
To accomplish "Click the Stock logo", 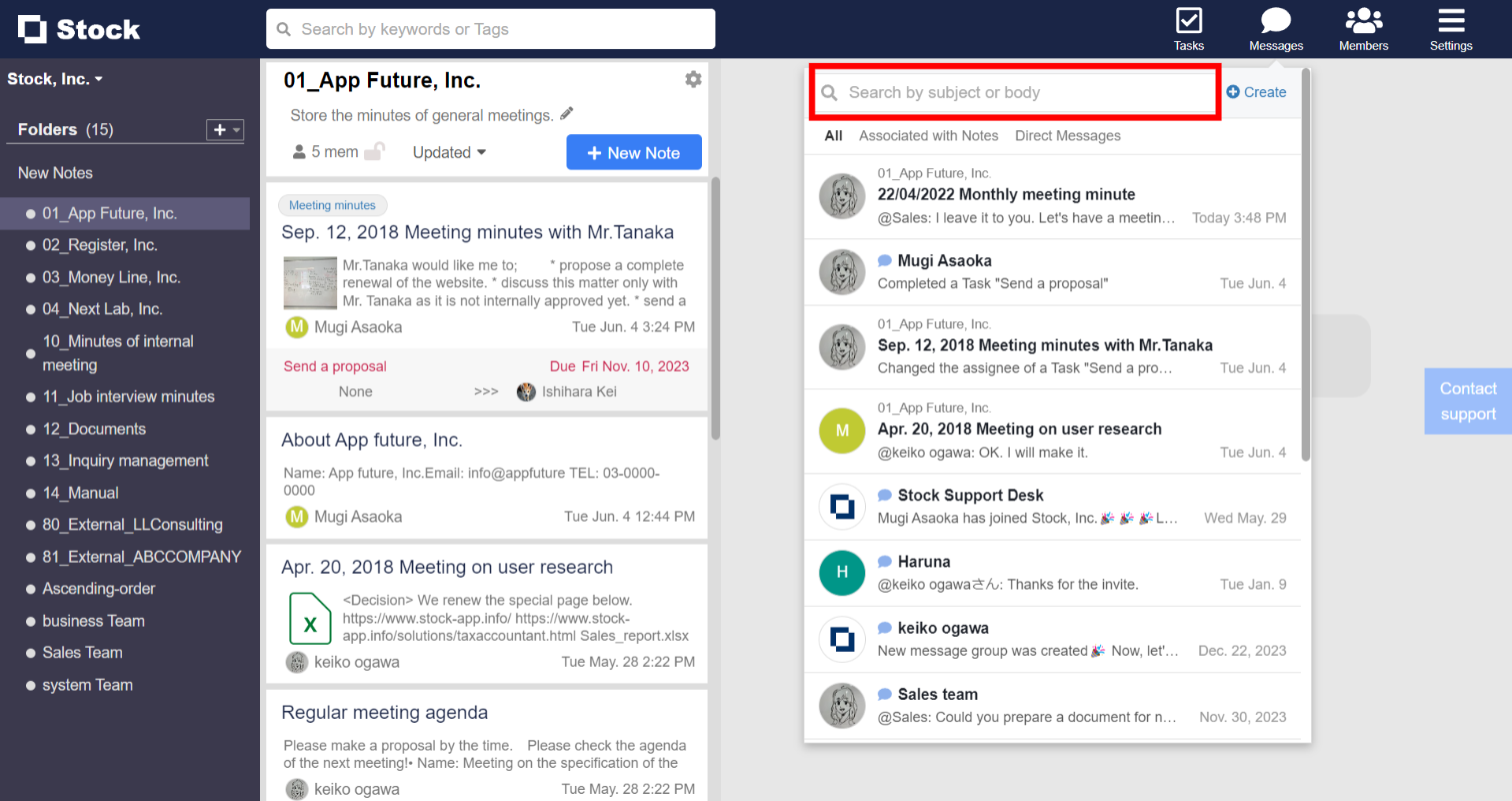I will pyautogui.click(x=78, y=28).
